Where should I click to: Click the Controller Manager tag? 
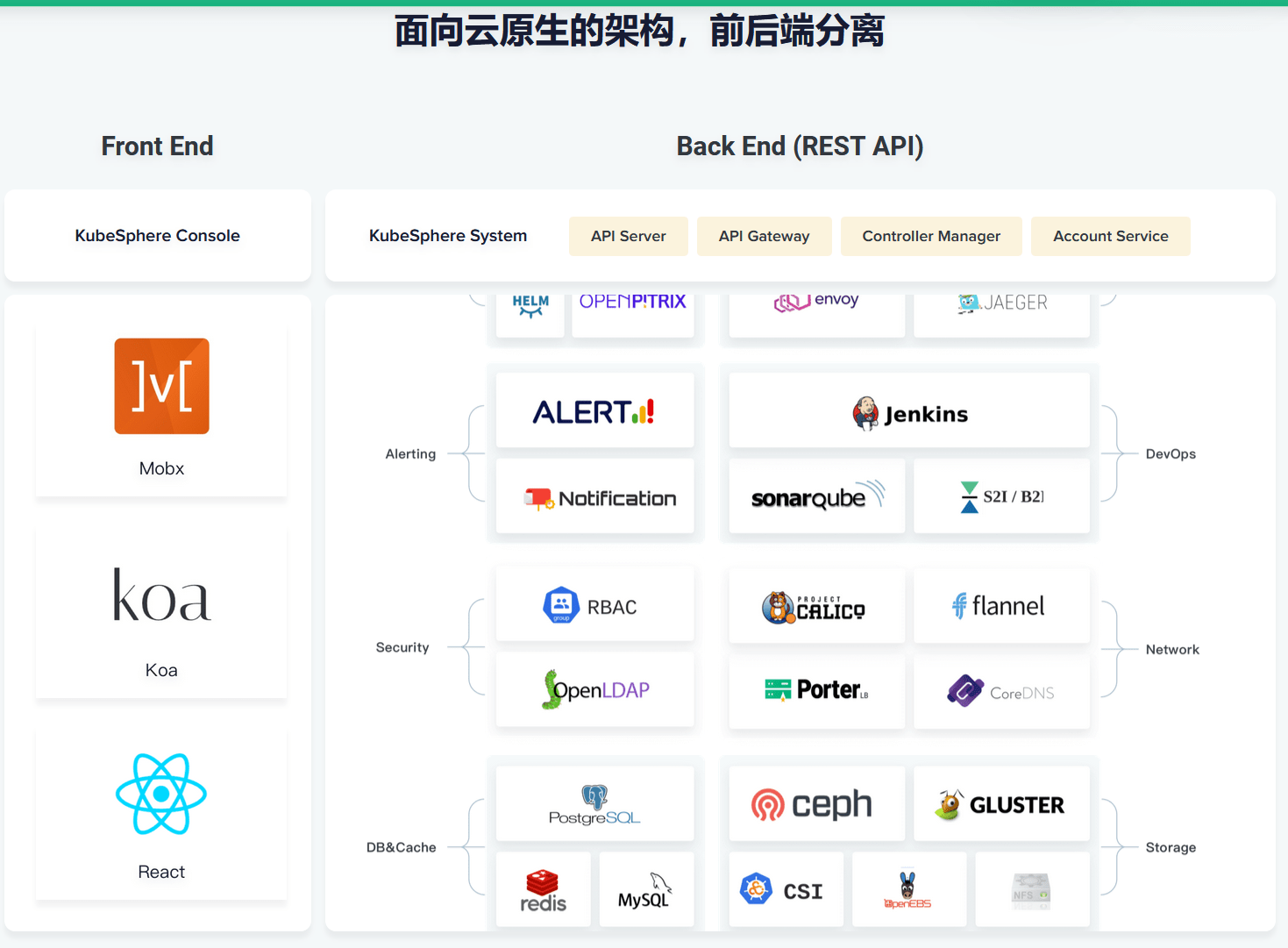click(931, 236)
